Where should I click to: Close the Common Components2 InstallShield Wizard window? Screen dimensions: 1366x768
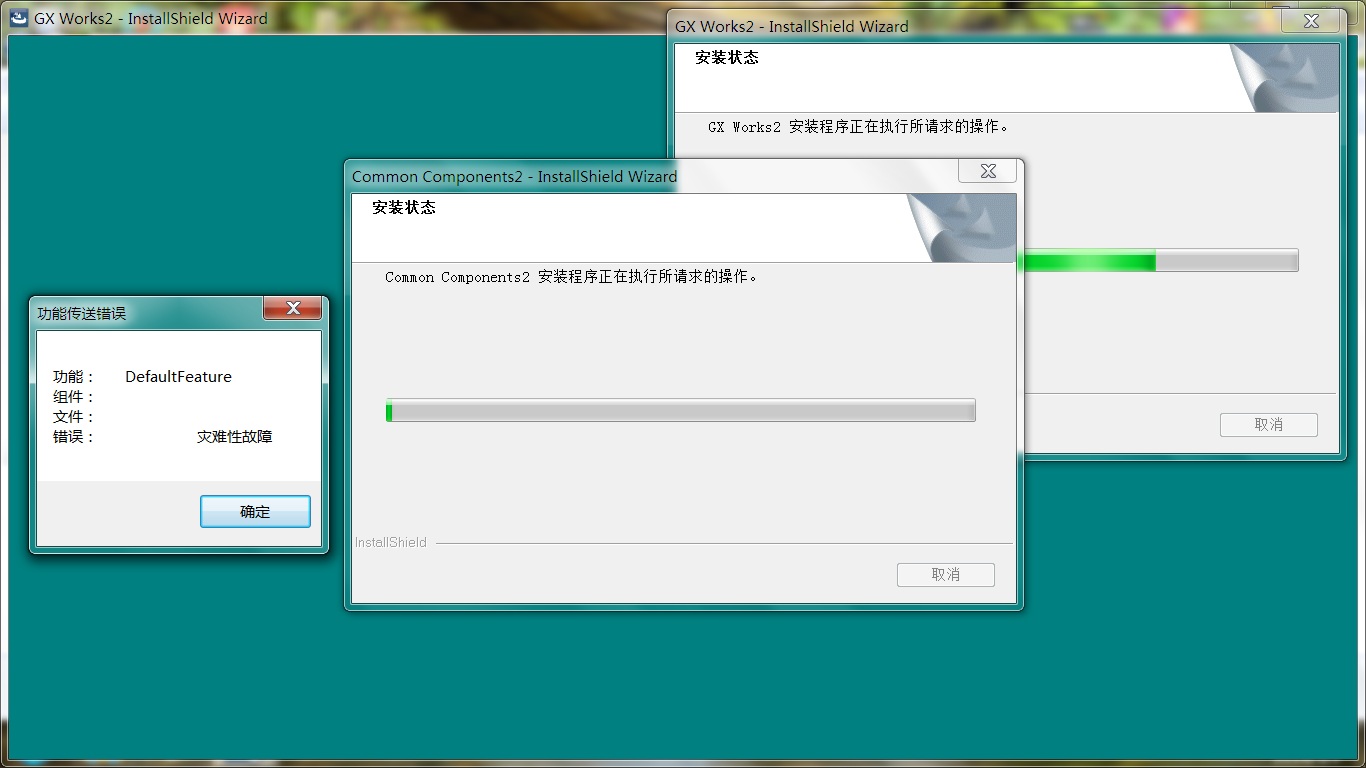click(x=987, y=171)
